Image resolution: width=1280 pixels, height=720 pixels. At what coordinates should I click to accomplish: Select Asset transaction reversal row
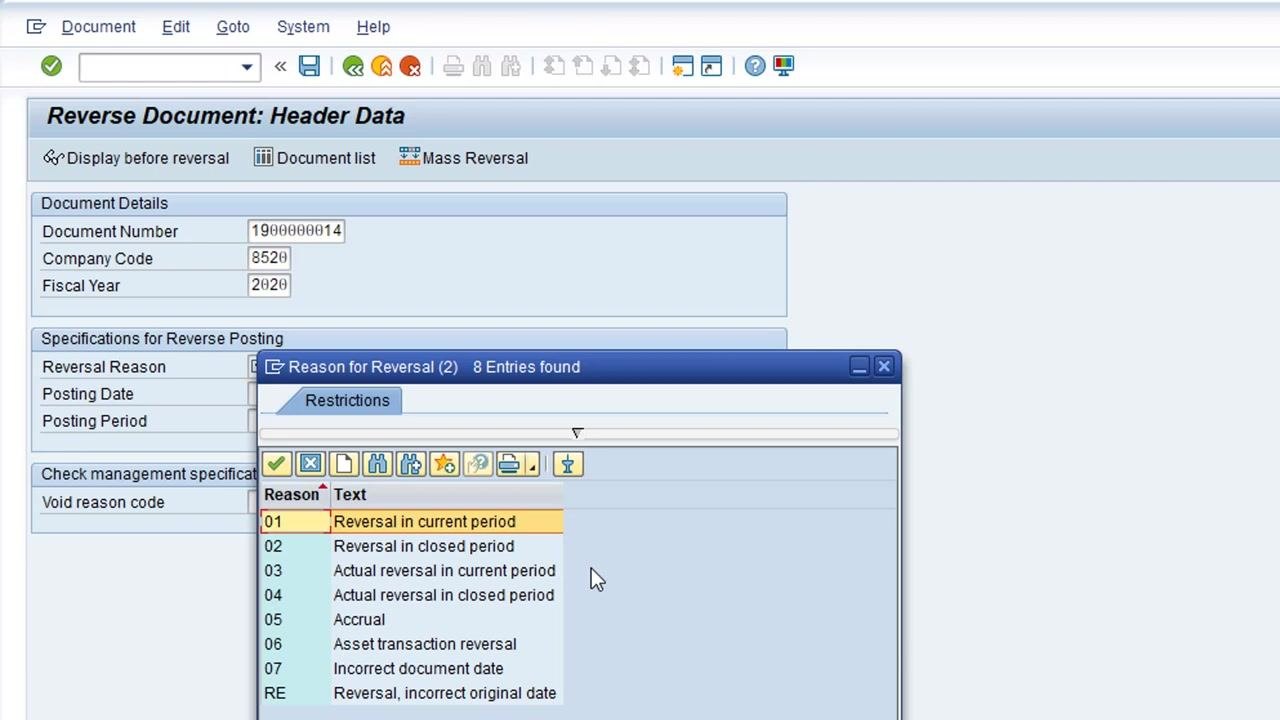coord(412,644)
